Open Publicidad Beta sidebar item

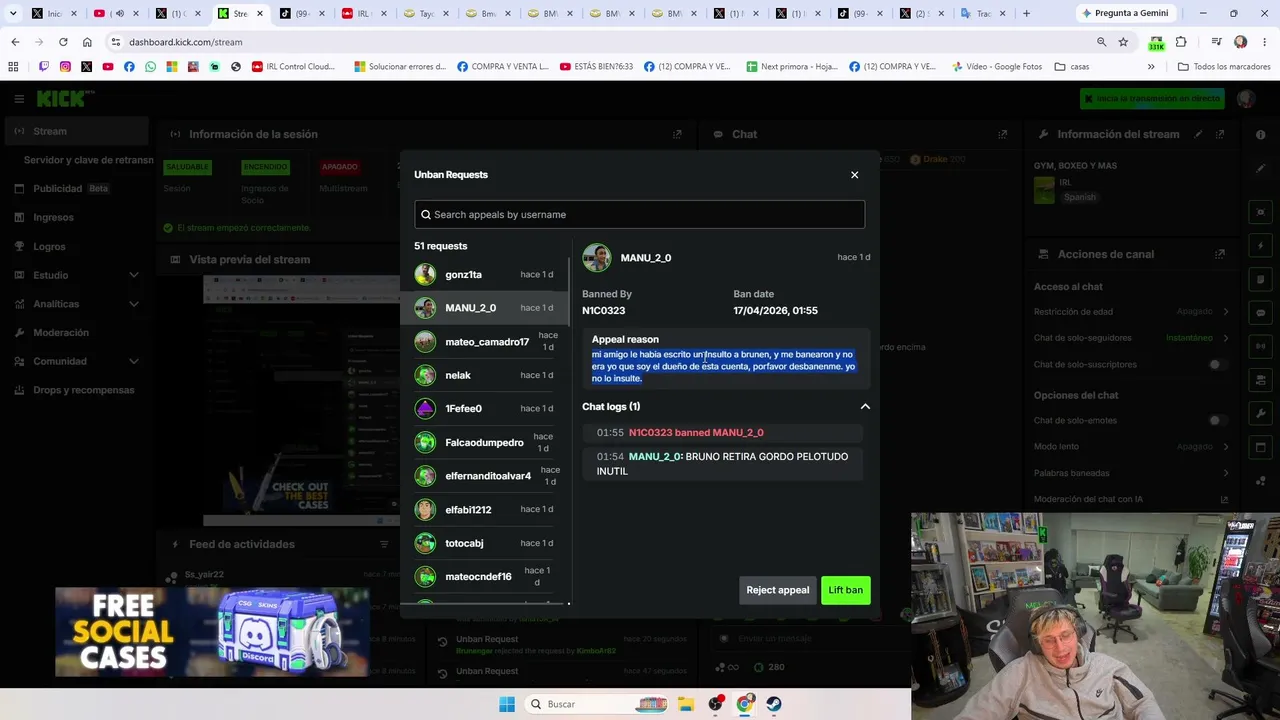pyautogui.click(x=77, y=188)
